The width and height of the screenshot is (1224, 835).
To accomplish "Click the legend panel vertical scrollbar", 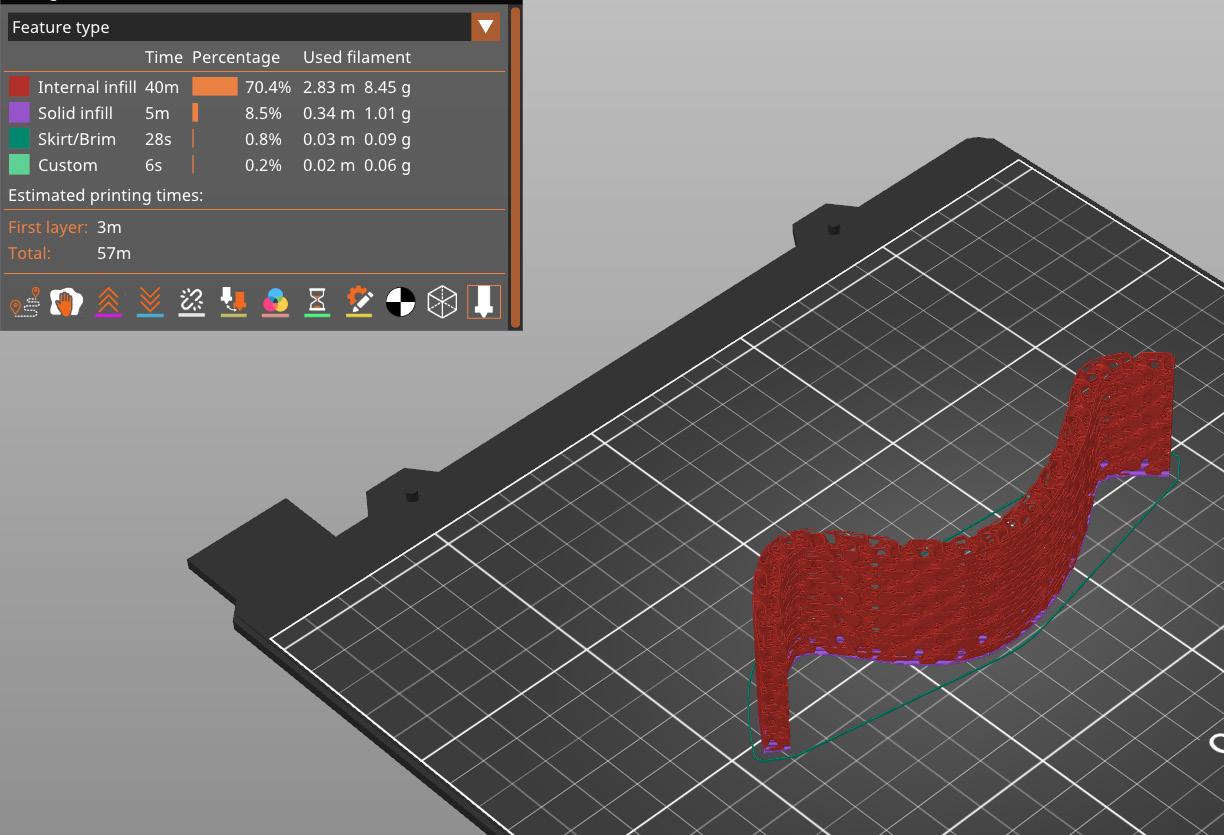I will point(516,168).
